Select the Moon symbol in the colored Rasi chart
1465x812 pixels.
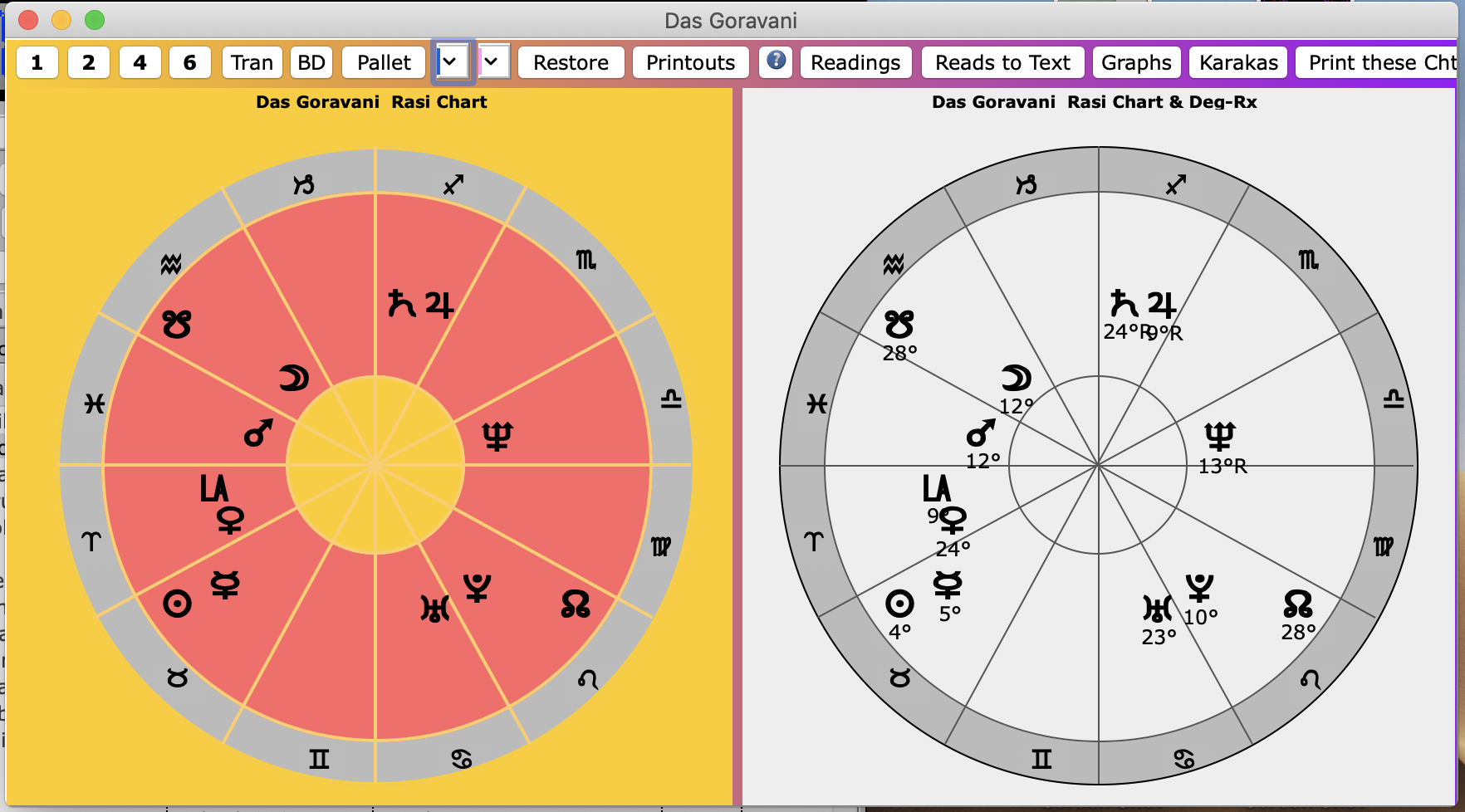[293, 378]
